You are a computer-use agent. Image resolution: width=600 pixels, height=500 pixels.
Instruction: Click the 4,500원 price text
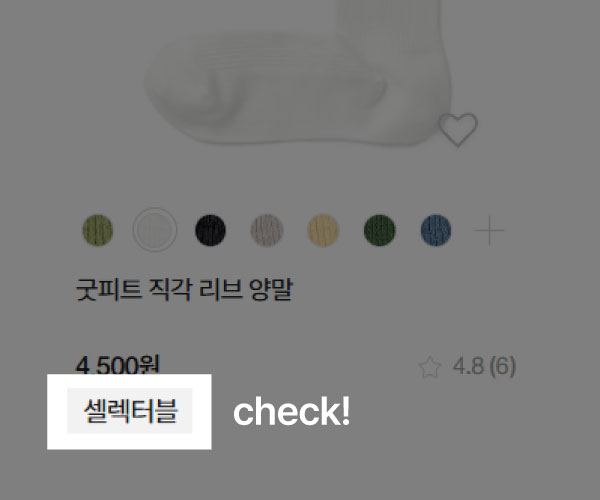117,365
